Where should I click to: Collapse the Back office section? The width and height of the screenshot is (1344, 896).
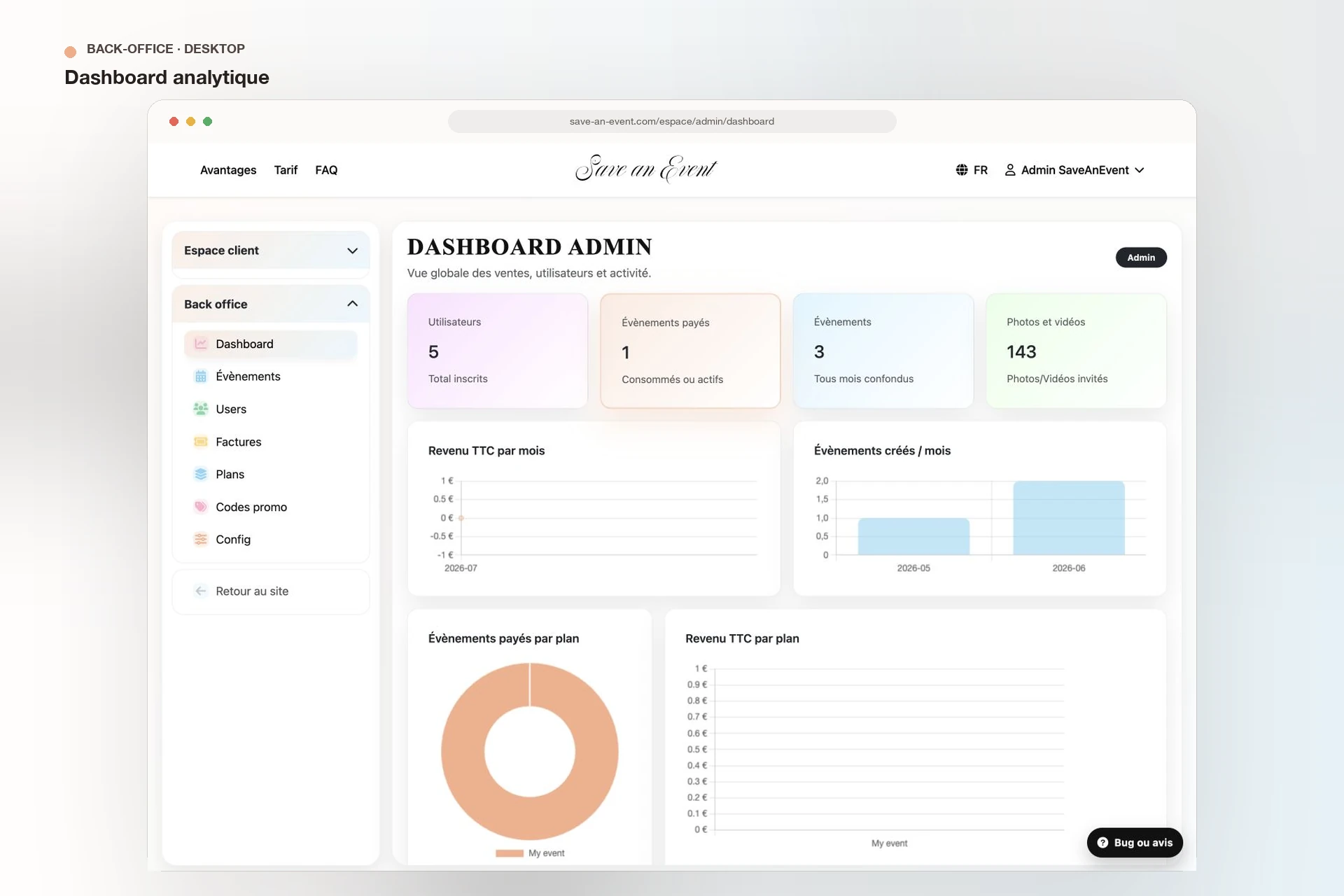(x=271, y=304)
